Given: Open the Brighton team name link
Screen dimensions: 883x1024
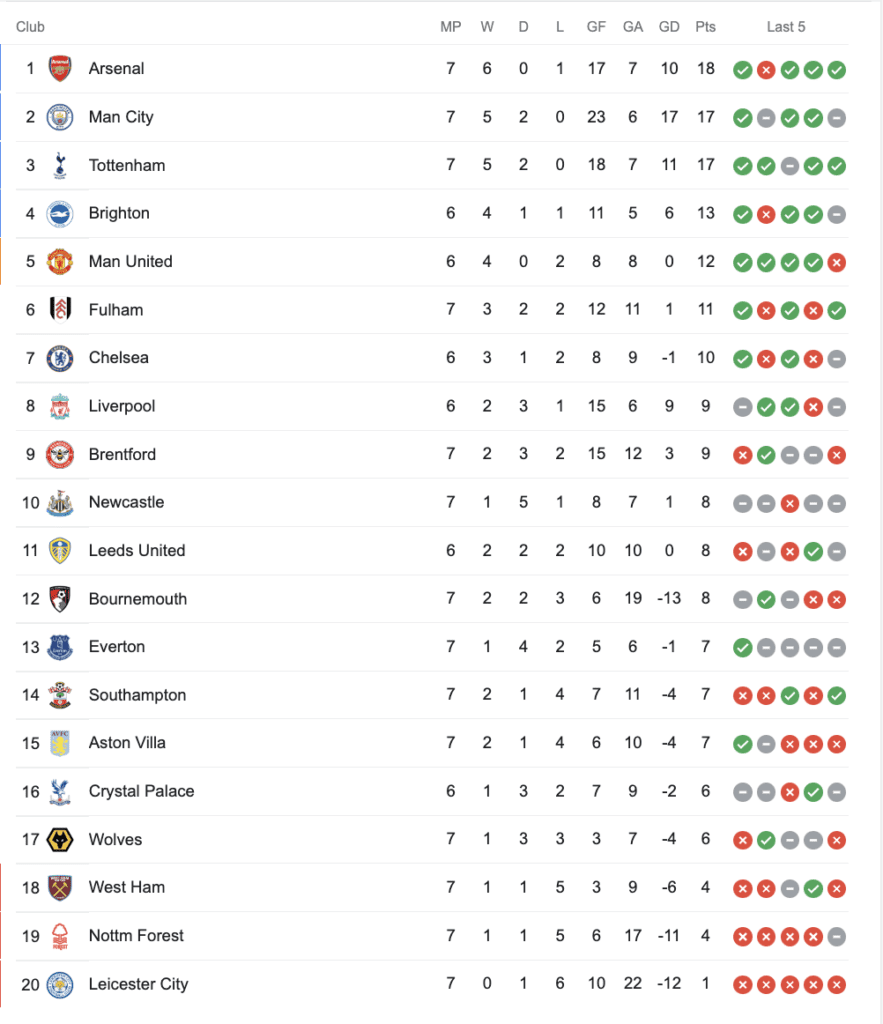Looking at the screenshot, I should pos(119,213).
